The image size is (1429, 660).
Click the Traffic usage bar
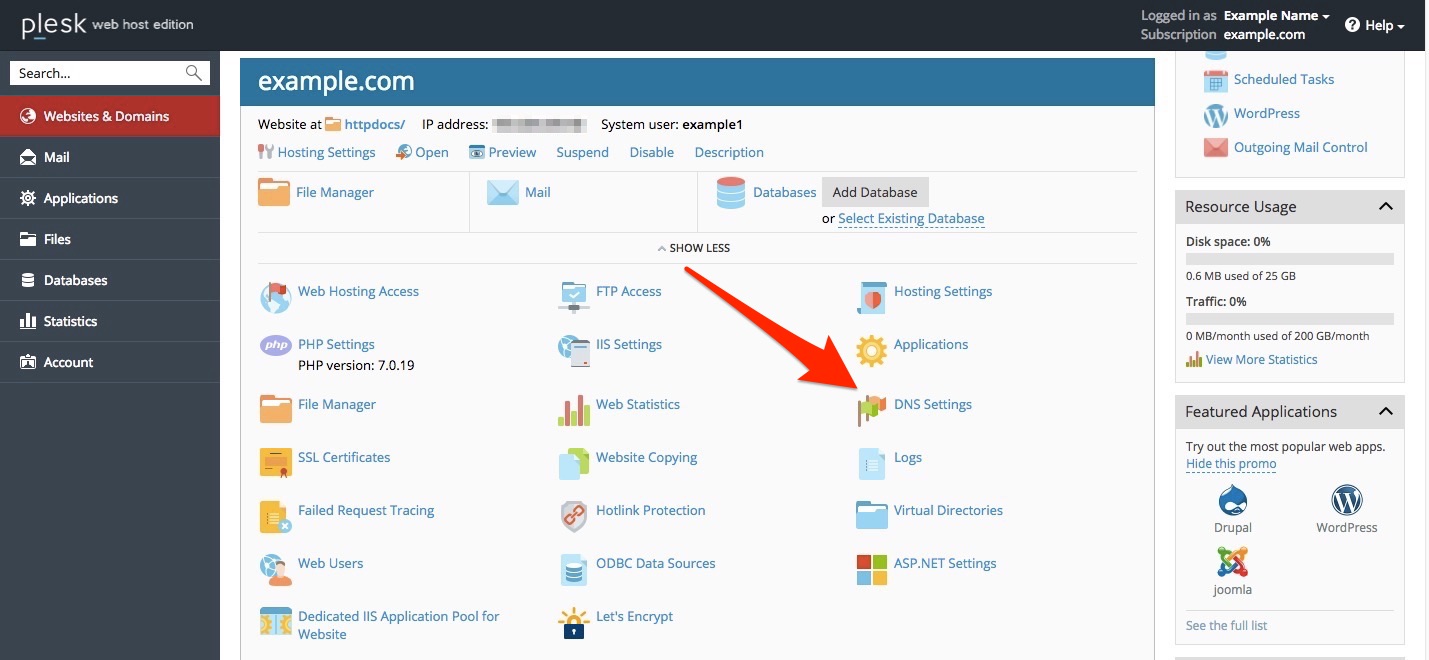coord(1290,319)
